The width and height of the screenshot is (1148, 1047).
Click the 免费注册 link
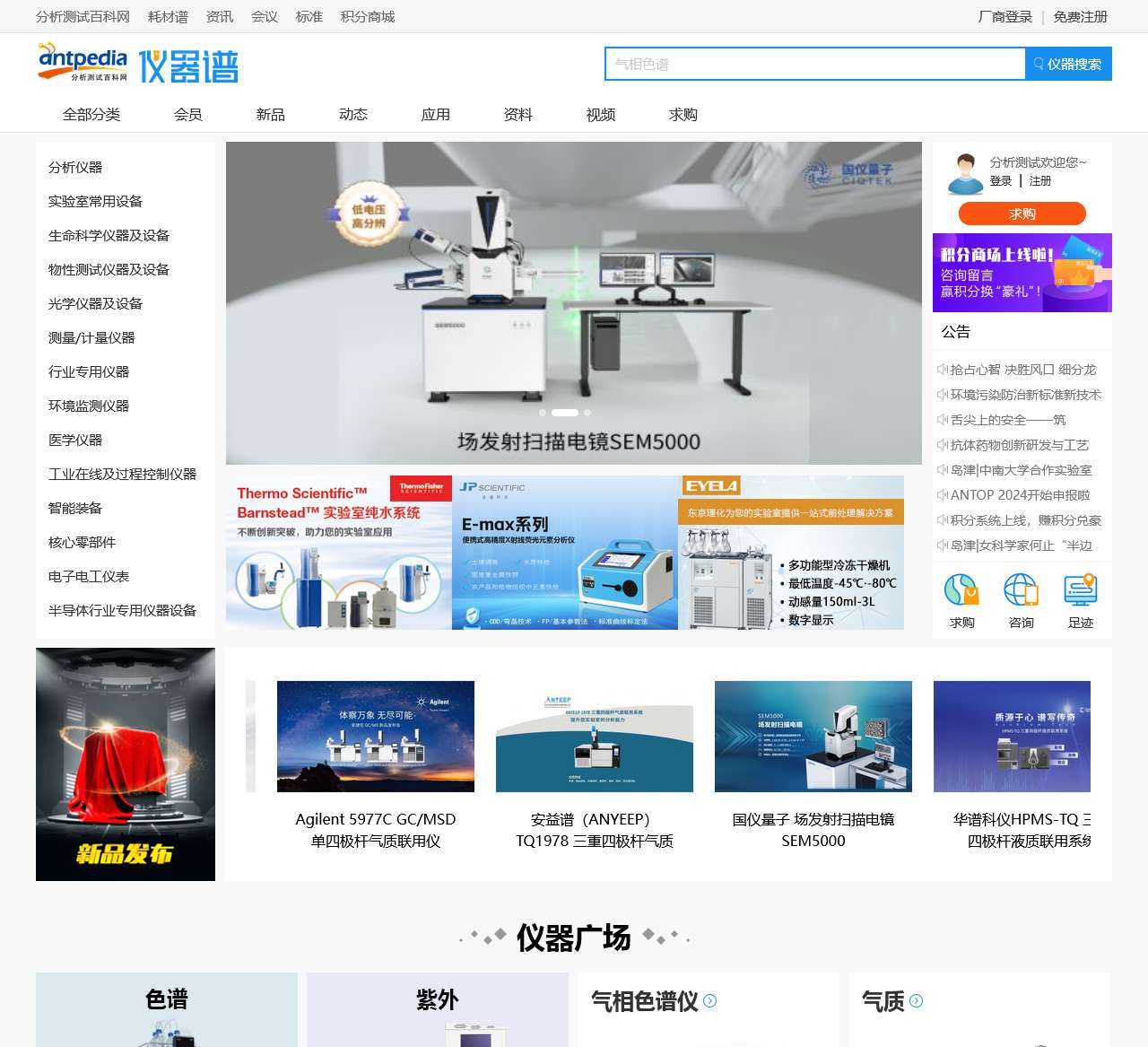(1081, 17)
